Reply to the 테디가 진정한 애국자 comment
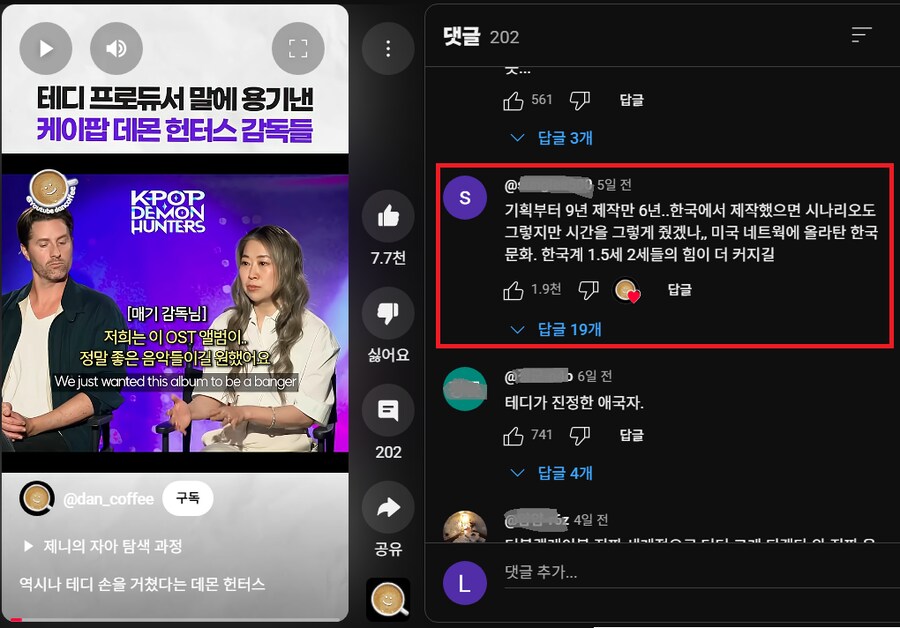 [x=631, y=435]
